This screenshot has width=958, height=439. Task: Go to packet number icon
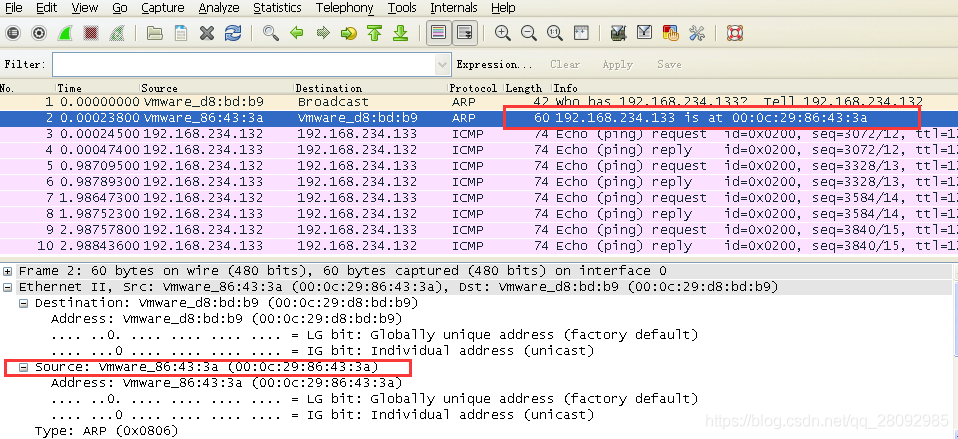(349, 33)
